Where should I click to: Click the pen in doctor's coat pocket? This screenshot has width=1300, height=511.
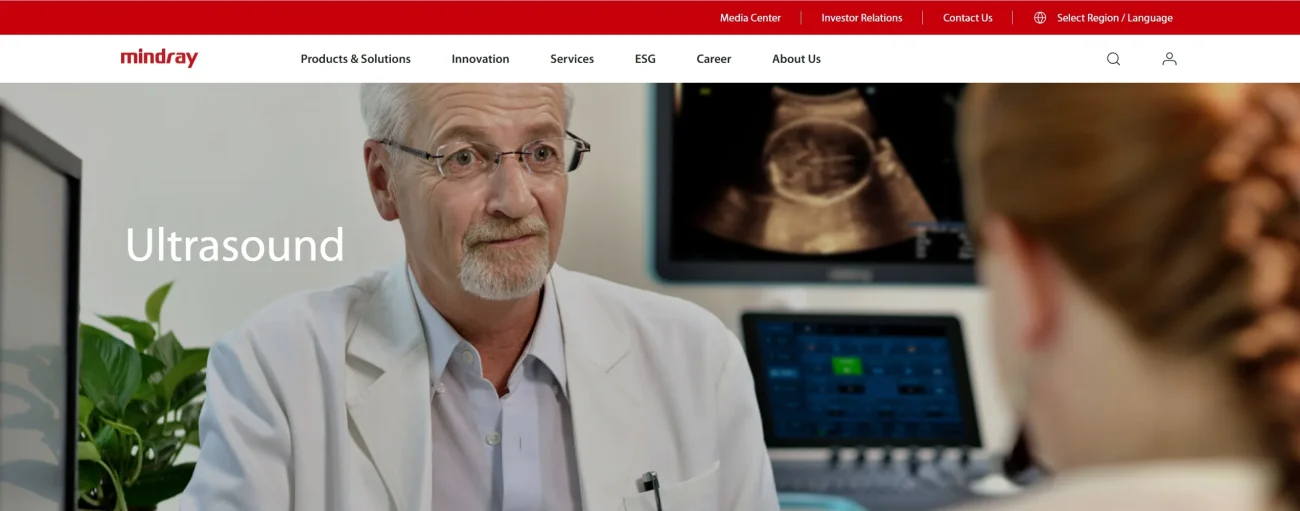pos(650,491)
